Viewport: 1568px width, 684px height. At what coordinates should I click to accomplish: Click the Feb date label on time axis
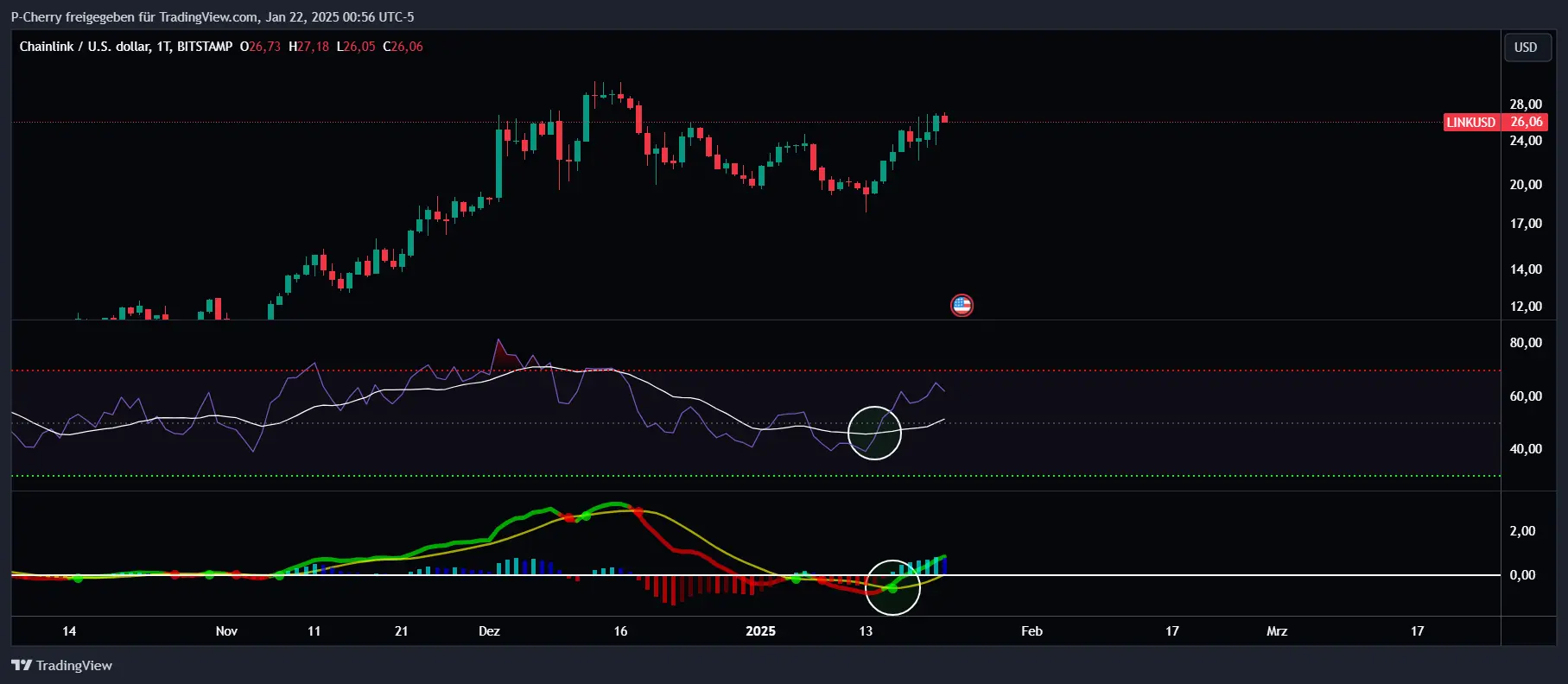click(1032, 630)
